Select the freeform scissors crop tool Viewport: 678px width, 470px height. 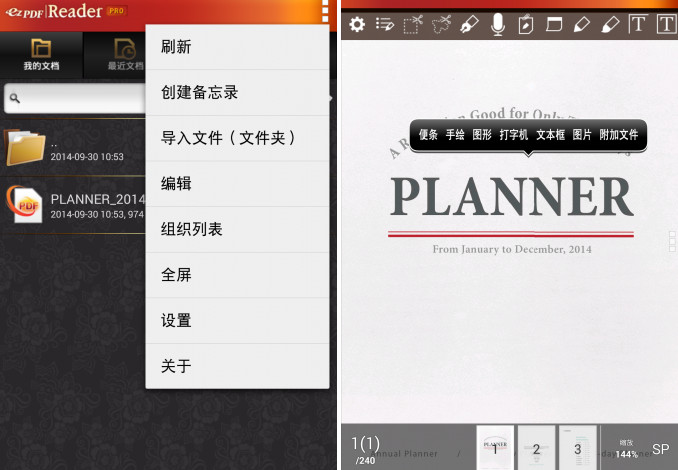click(x=441, y=25)
